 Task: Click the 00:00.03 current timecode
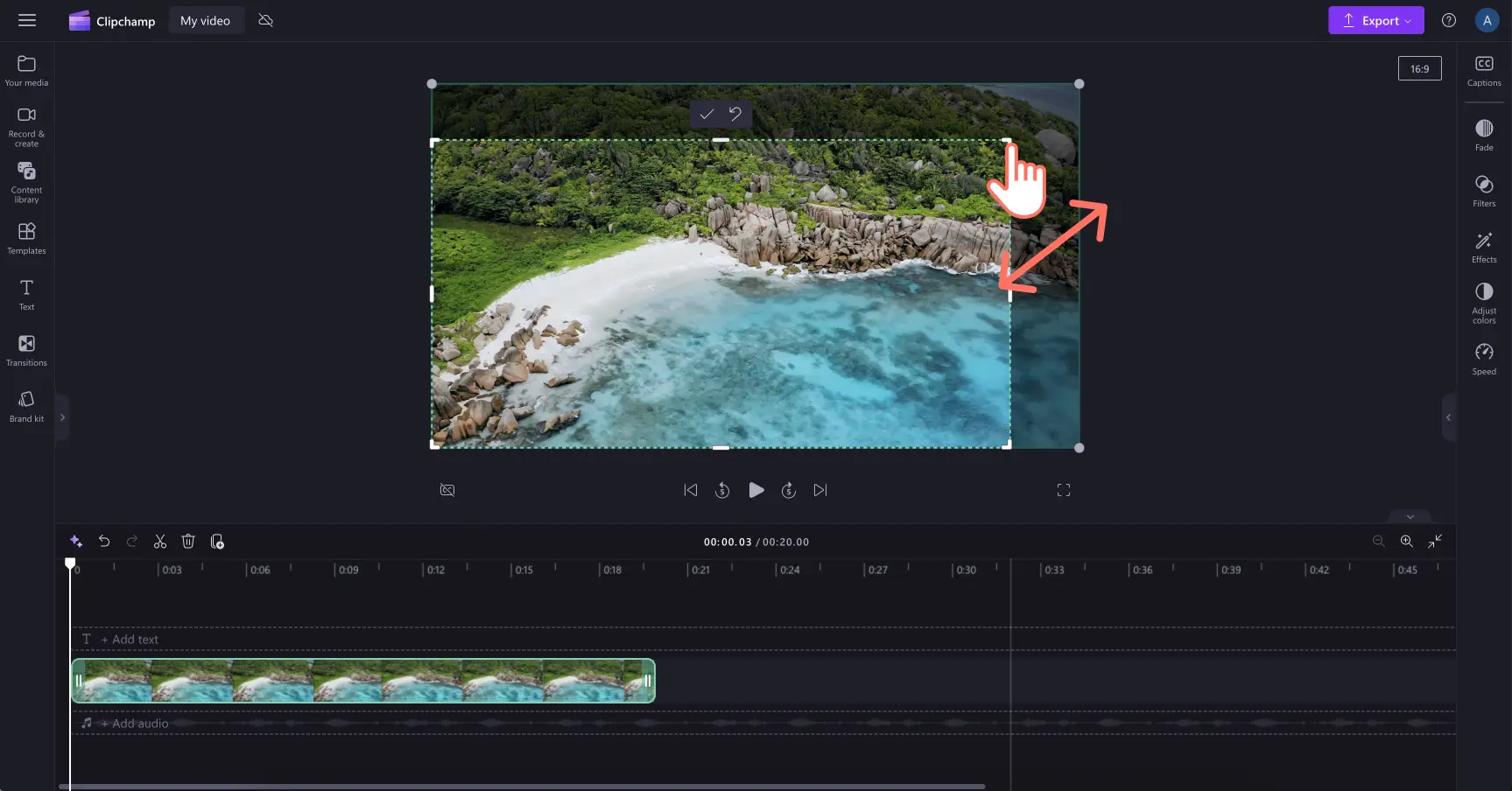(728, 542)
